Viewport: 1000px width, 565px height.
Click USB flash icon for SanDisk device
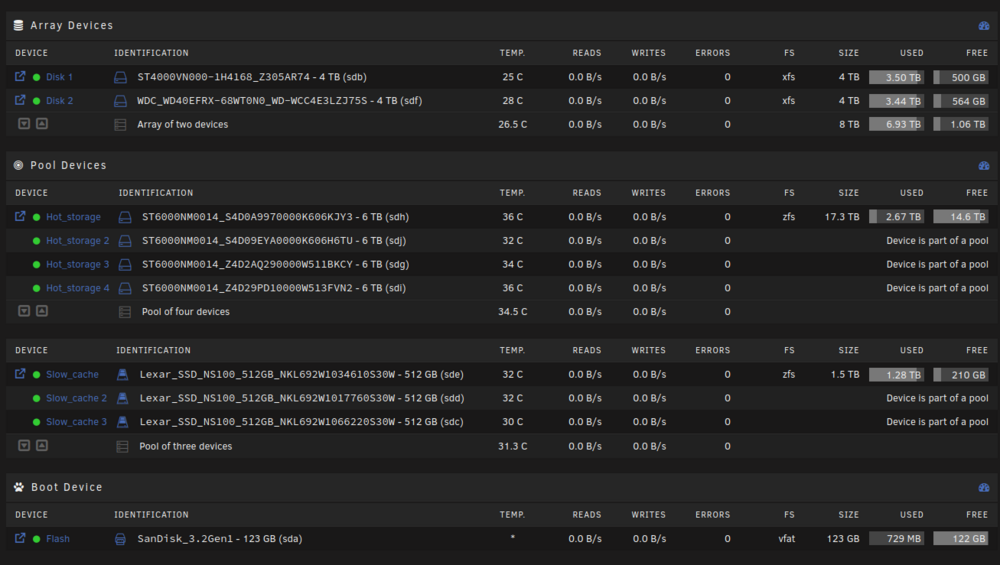point(120,539)
